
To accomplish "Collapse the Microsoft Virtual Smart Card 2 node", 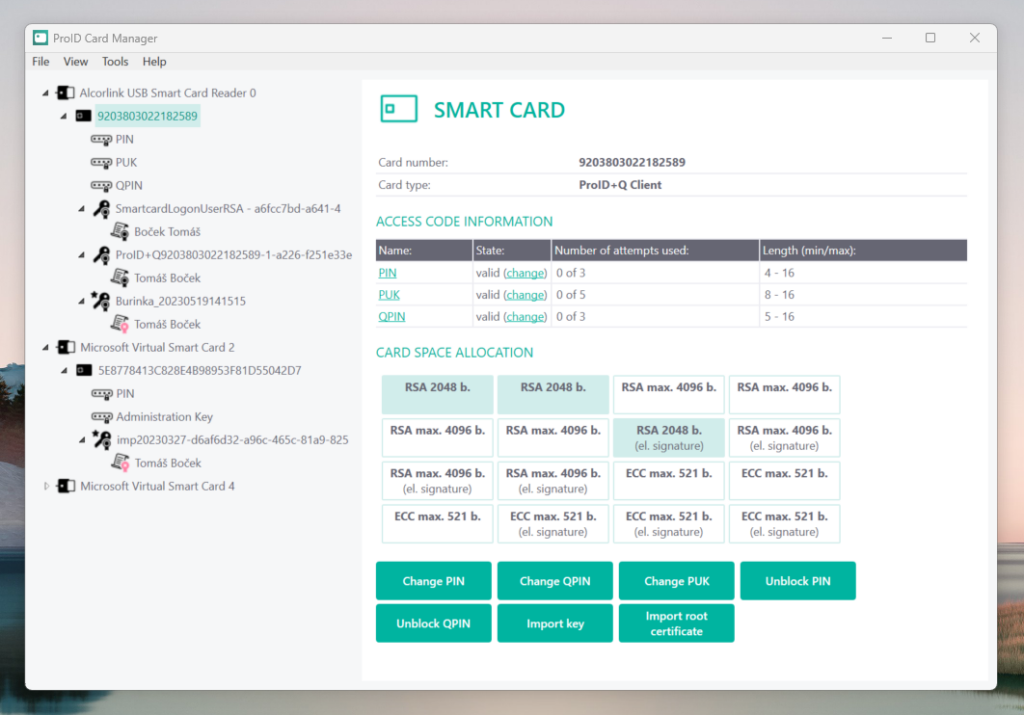I will (x=46, y=347).
